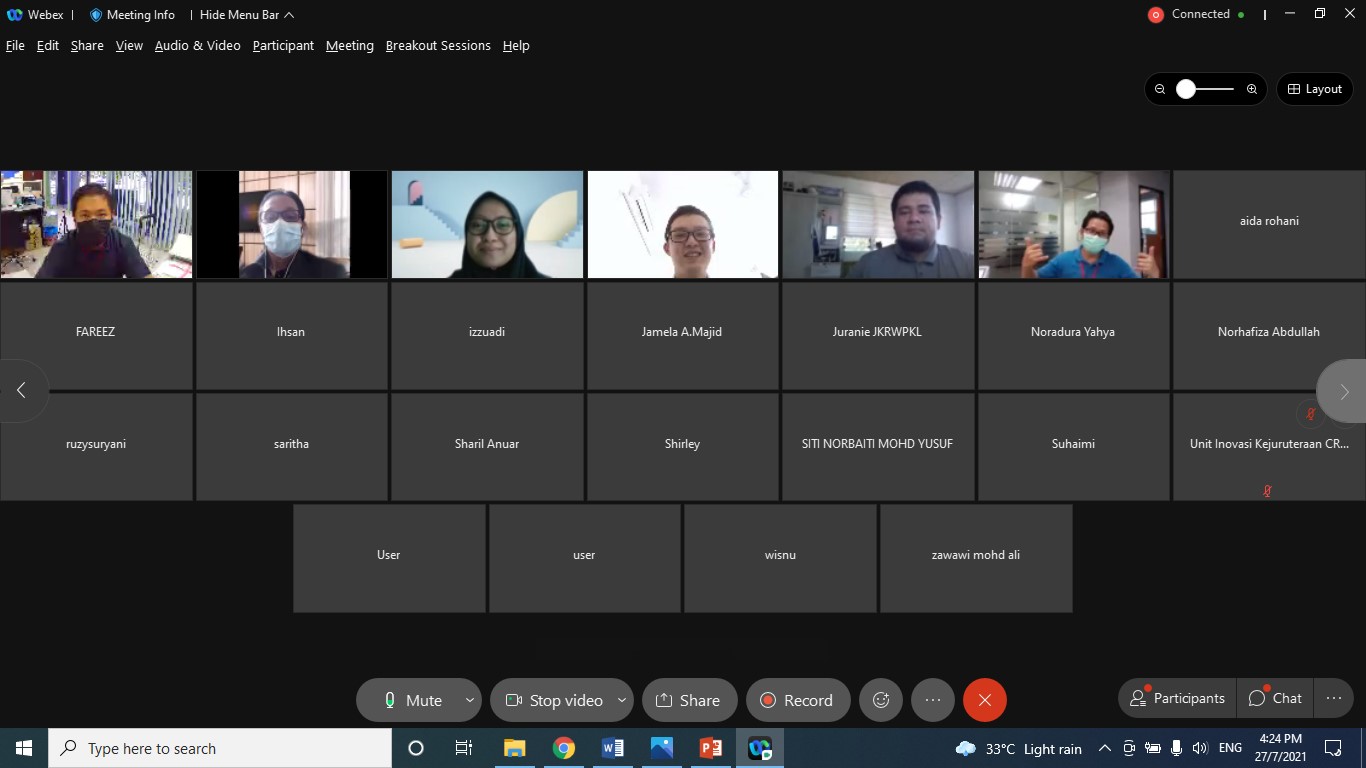Open the Meeting menu
1366x768 pixels.
350,46
